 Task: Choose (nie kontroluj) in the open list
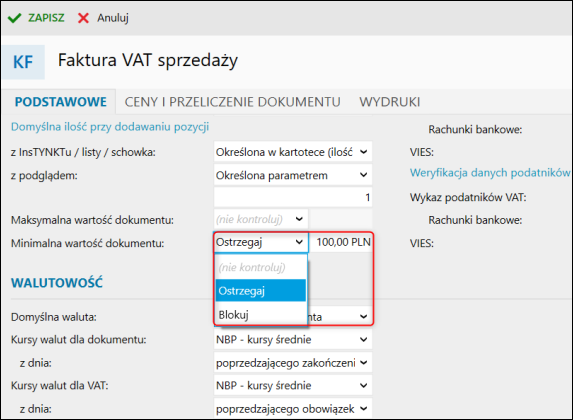point(261,268)
